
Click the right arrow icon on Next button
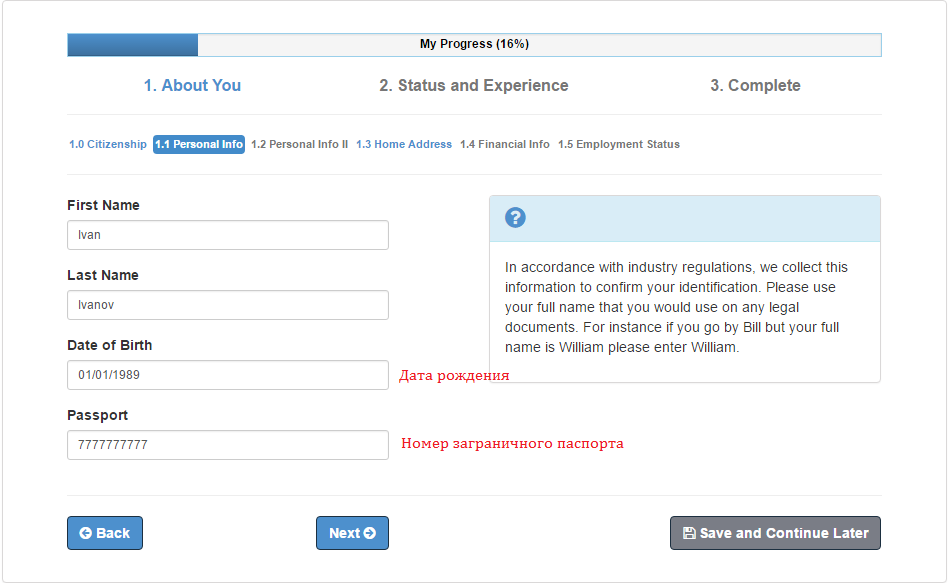tap(369, 533)
